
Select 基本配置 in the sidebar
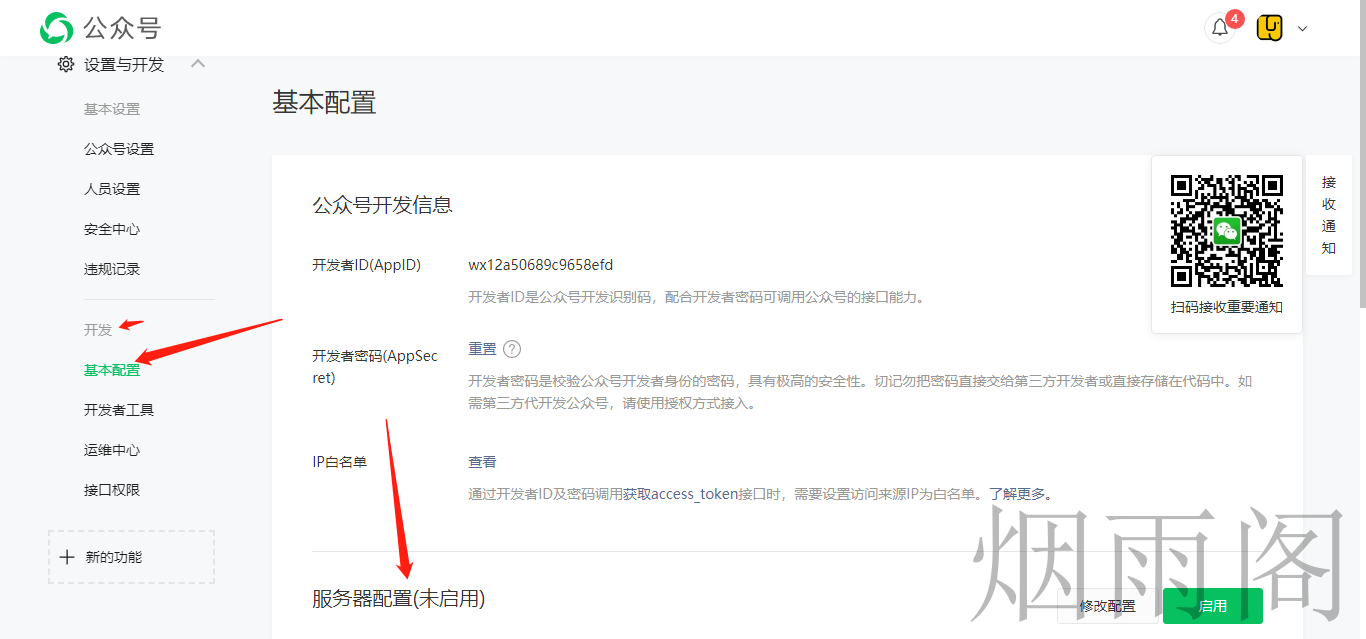pos(112,370)
